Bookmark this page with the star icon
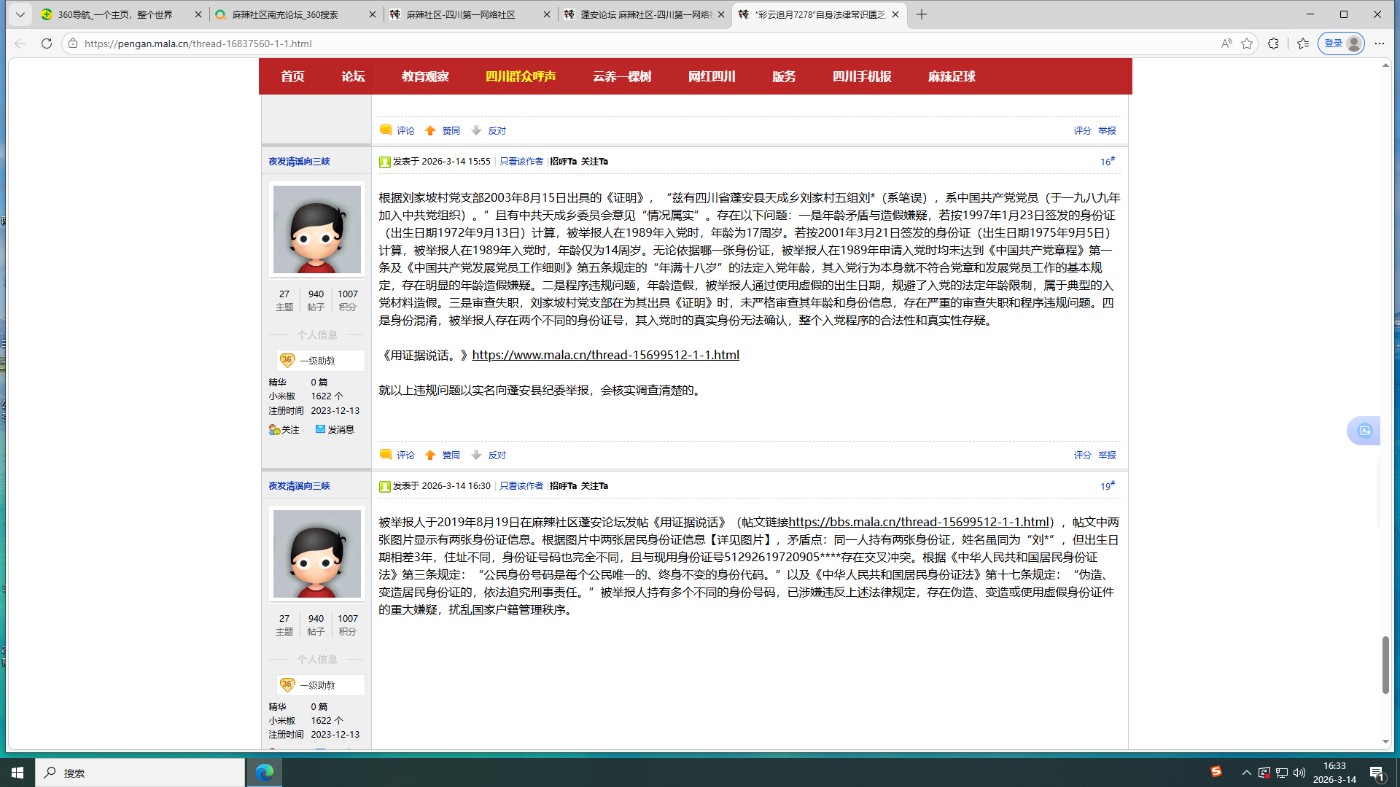 coord(1247,43)
